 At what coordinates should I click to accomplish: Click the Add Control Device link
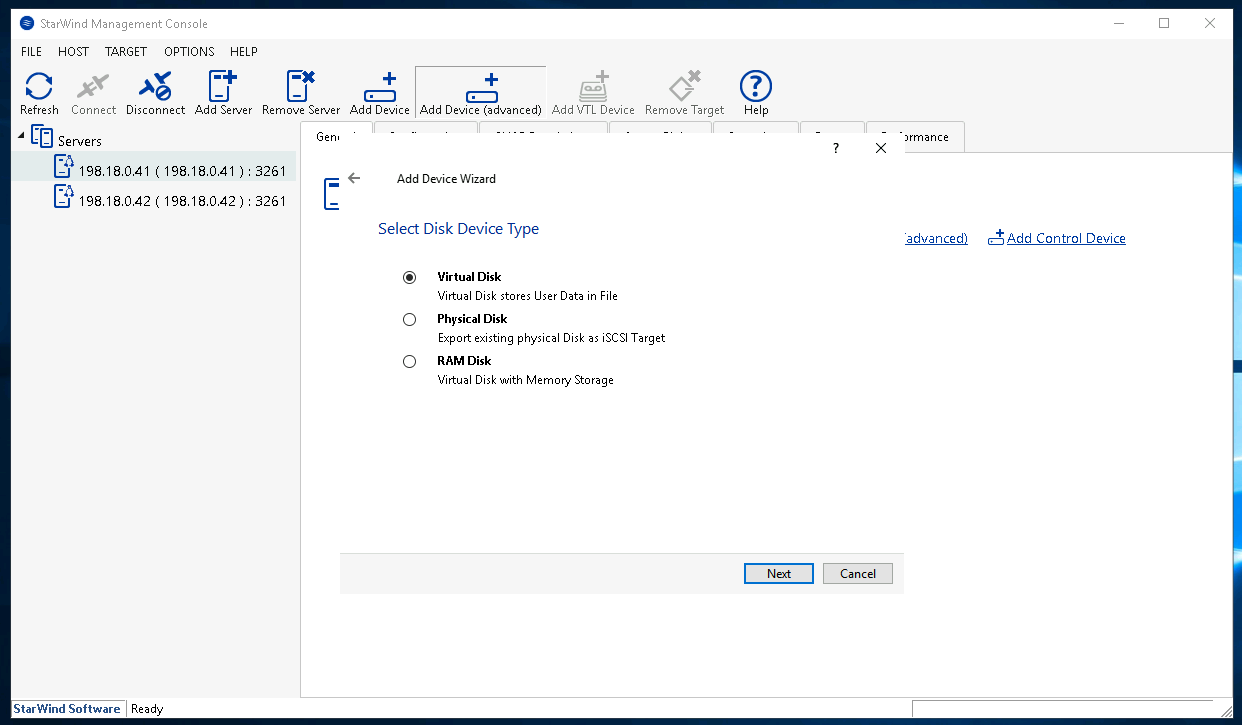click(x=1065, y=238)
